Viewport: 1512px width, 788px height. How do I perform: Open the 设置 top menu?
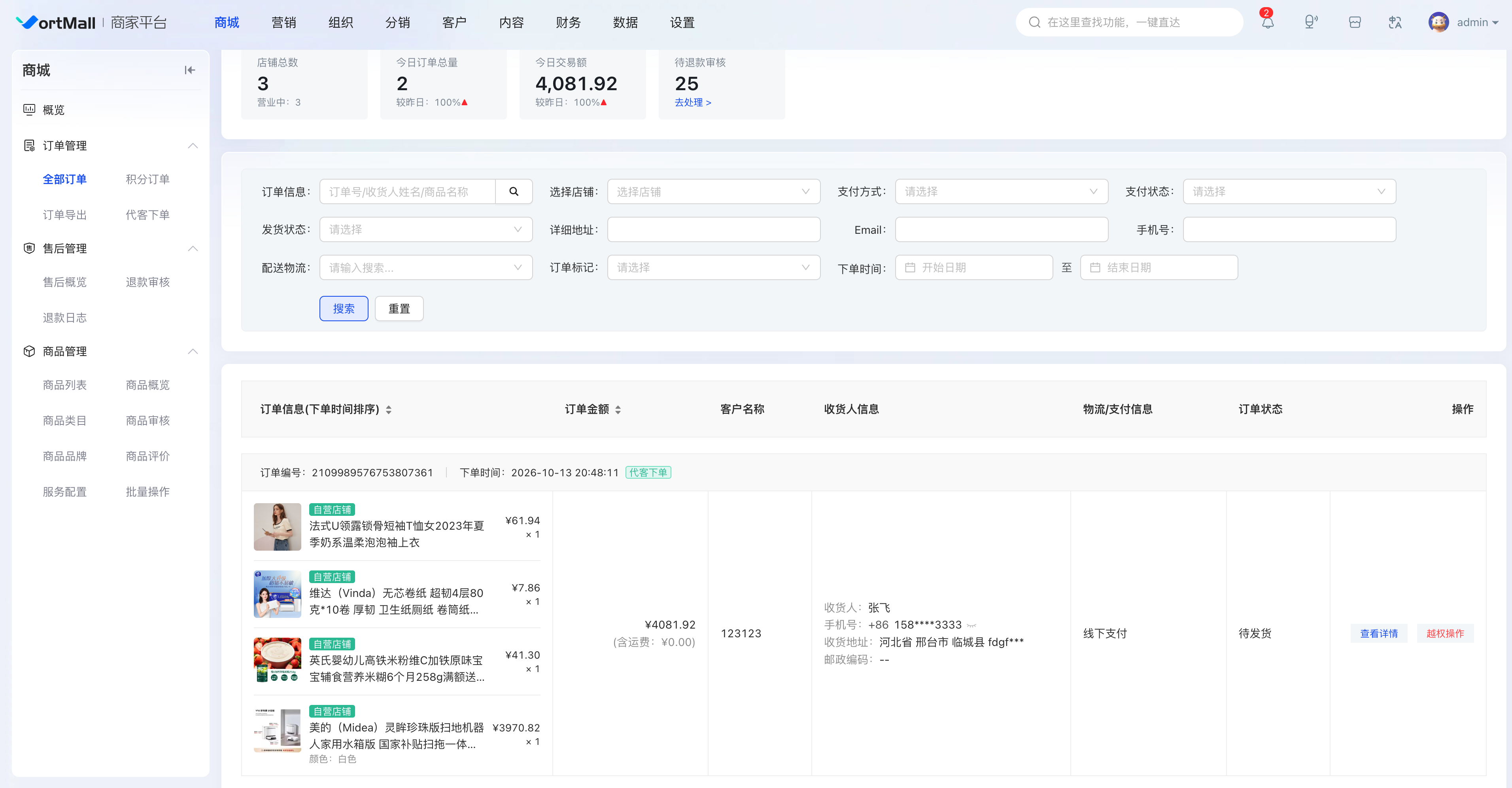682,22
